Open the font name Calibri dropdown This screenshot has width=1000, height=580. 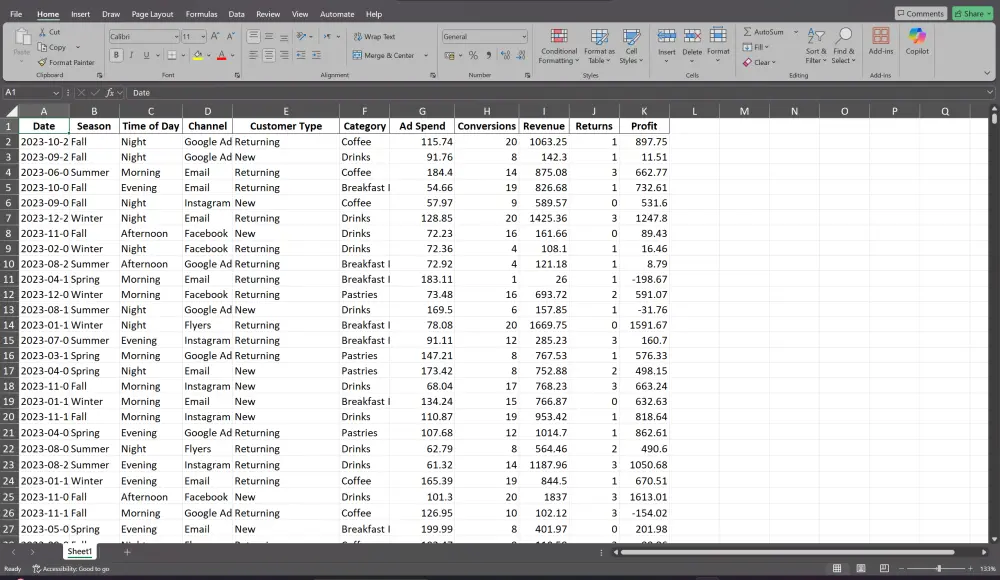point(177,37)
